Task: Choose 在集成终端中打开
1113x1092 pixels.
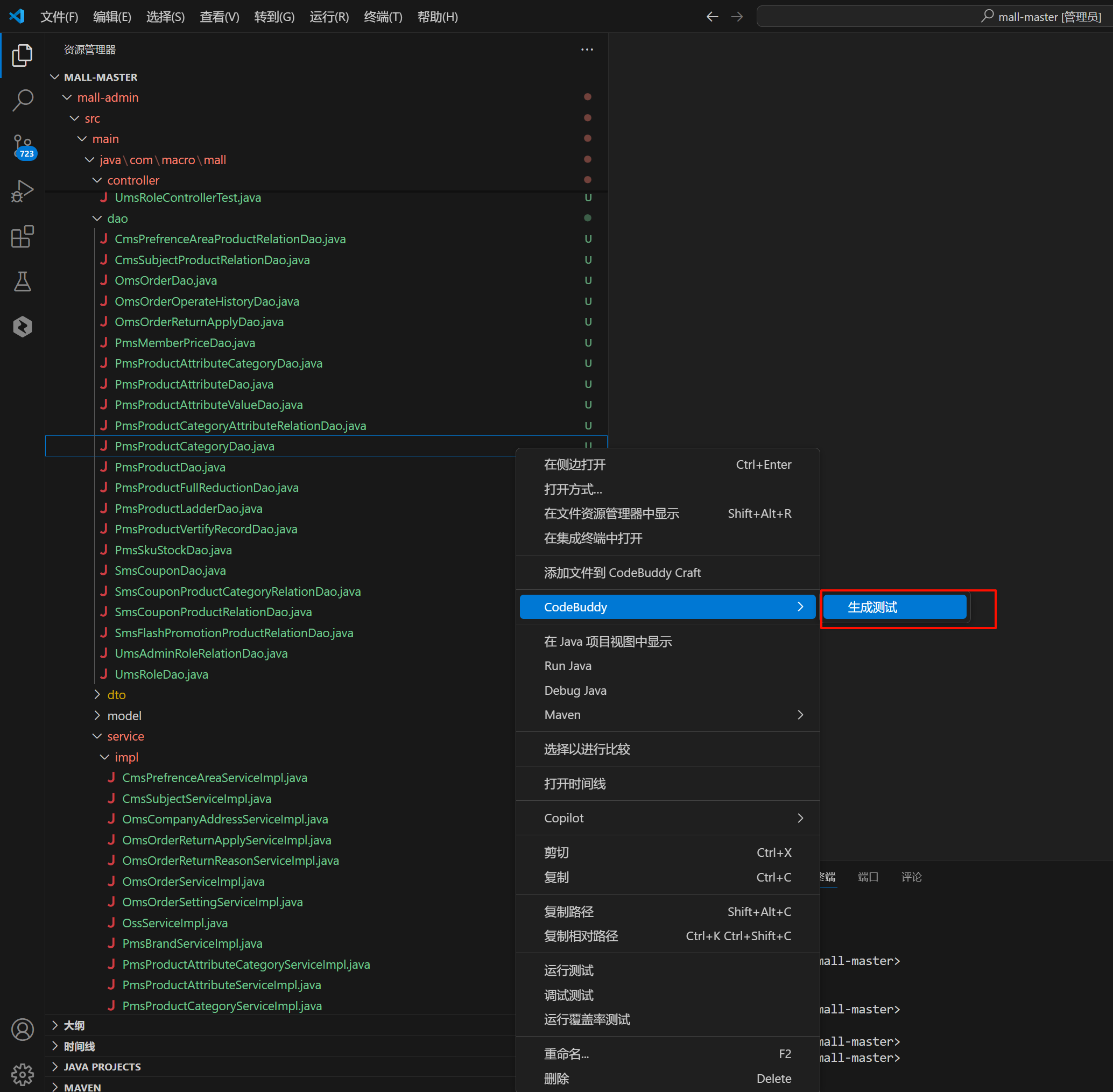Action: click(667, 538)
